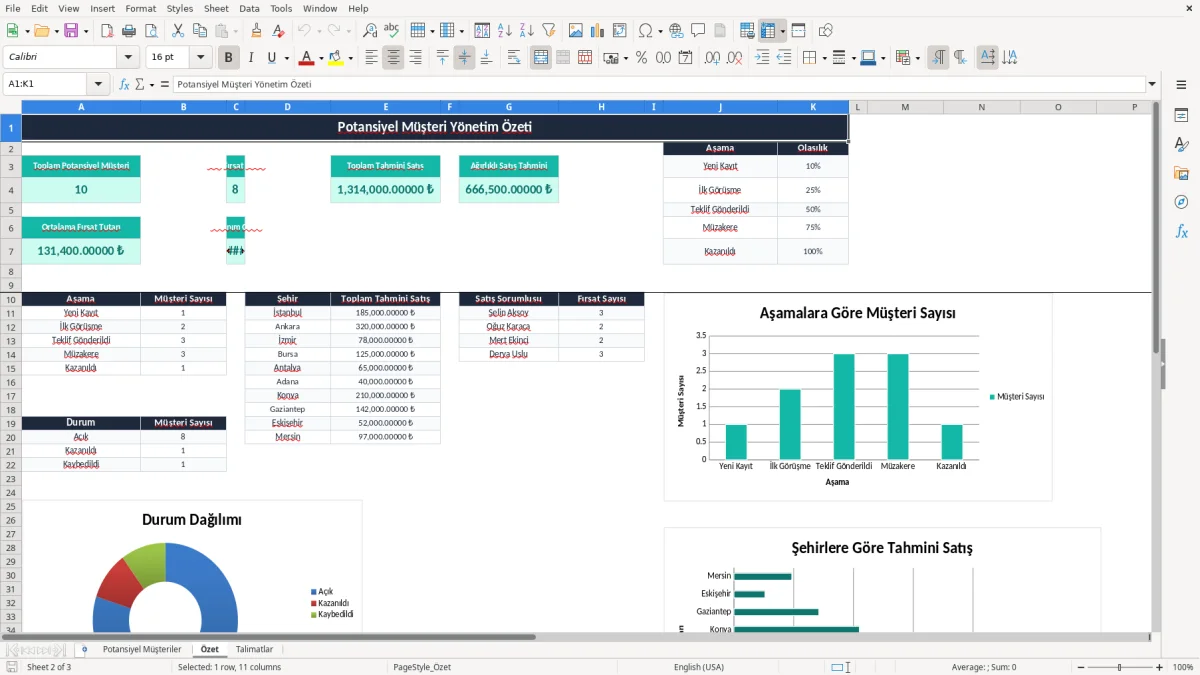The width and height of the screenshot is (1200, 675).
Task: Click the Headers and Footers icon
Action: pyautogui.click(x=720, y=31)
